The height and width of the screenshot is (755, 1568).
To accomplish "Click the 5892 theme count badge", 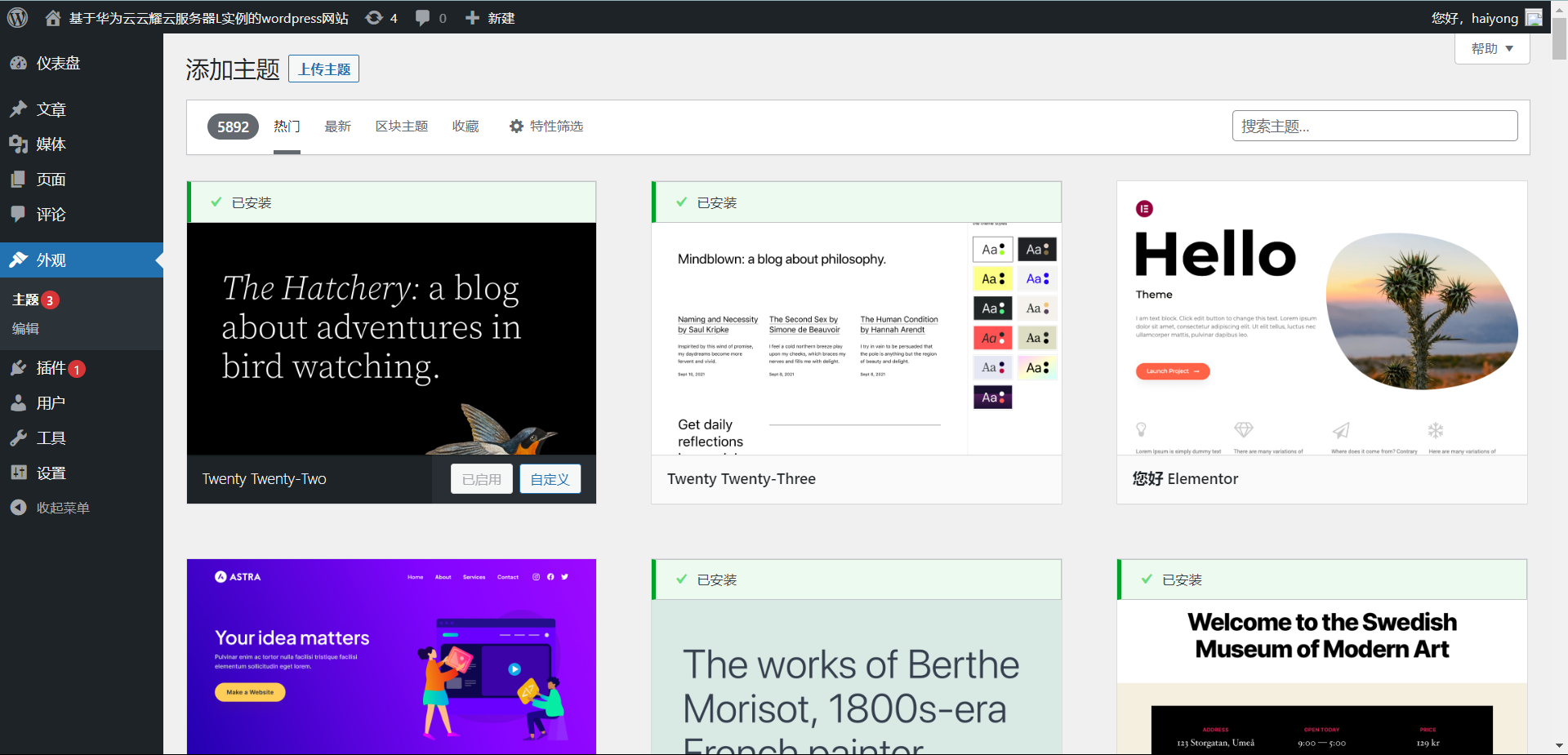I will click(x=233, y=127).
